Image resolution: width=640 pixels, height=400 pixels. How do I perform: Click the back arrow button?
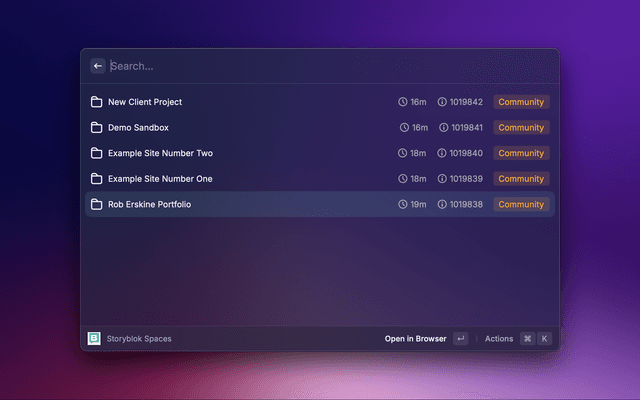[98, 66]
